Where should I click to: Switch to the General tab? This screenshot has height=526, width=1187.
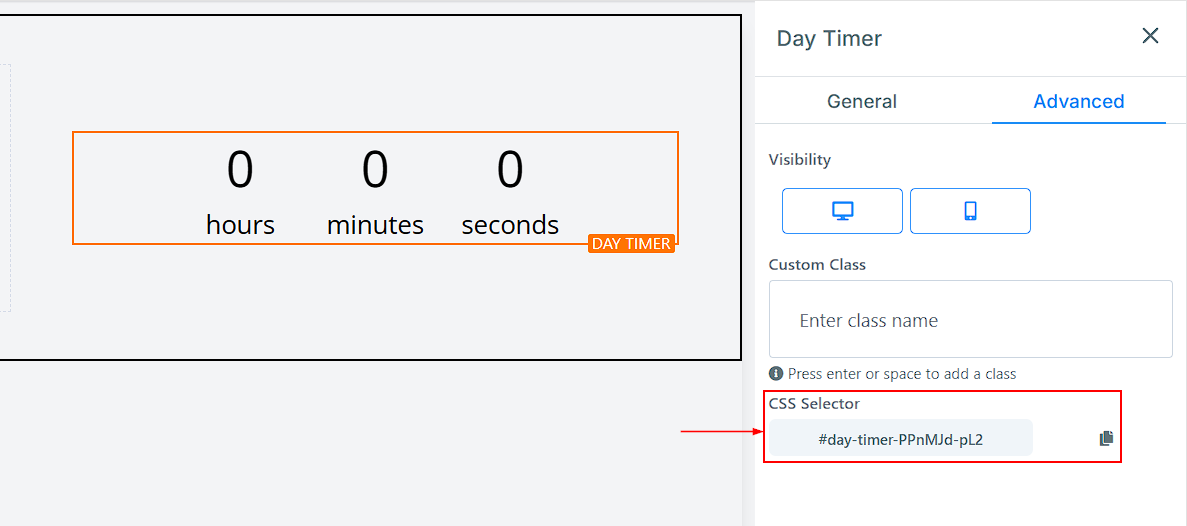861,101
